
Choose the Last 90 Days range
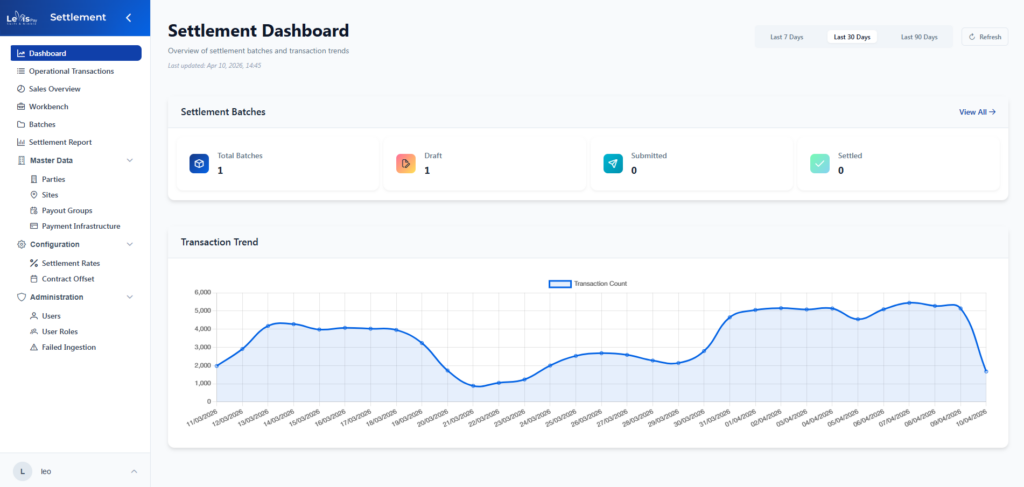click(x=918, y=37)
